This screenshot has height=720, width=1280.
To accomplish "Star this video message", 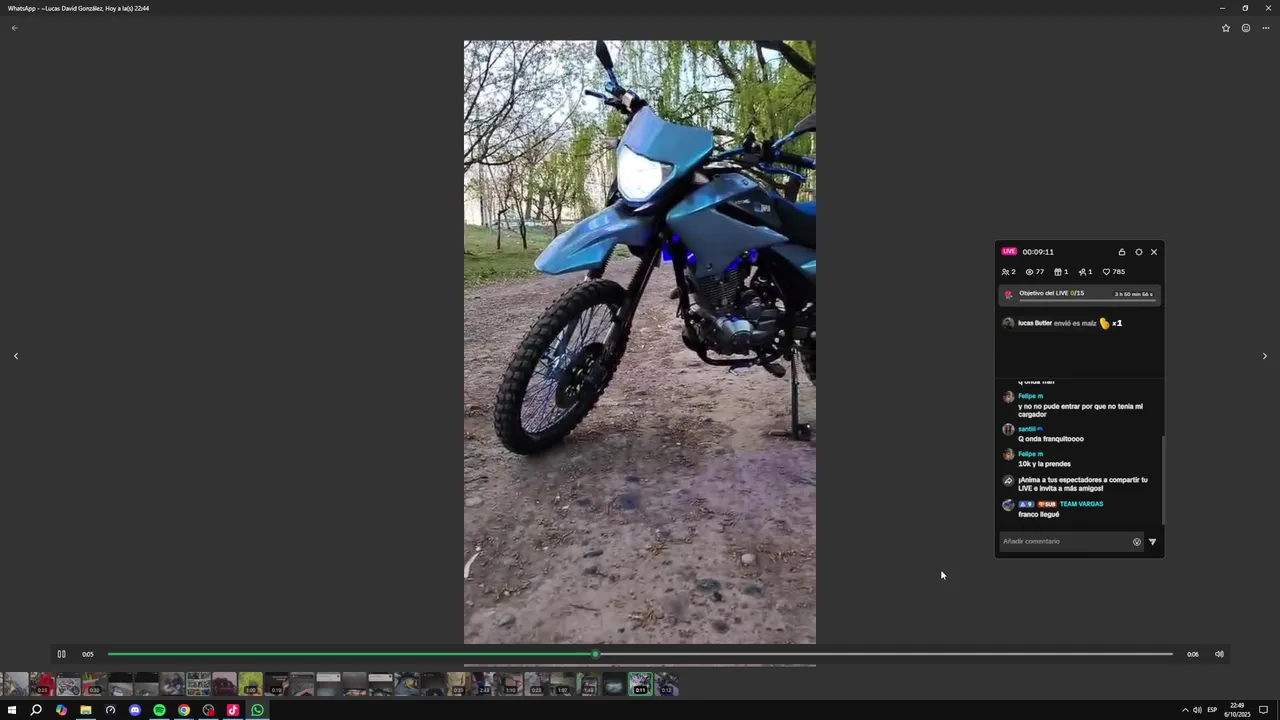I will pos(1226,28).
